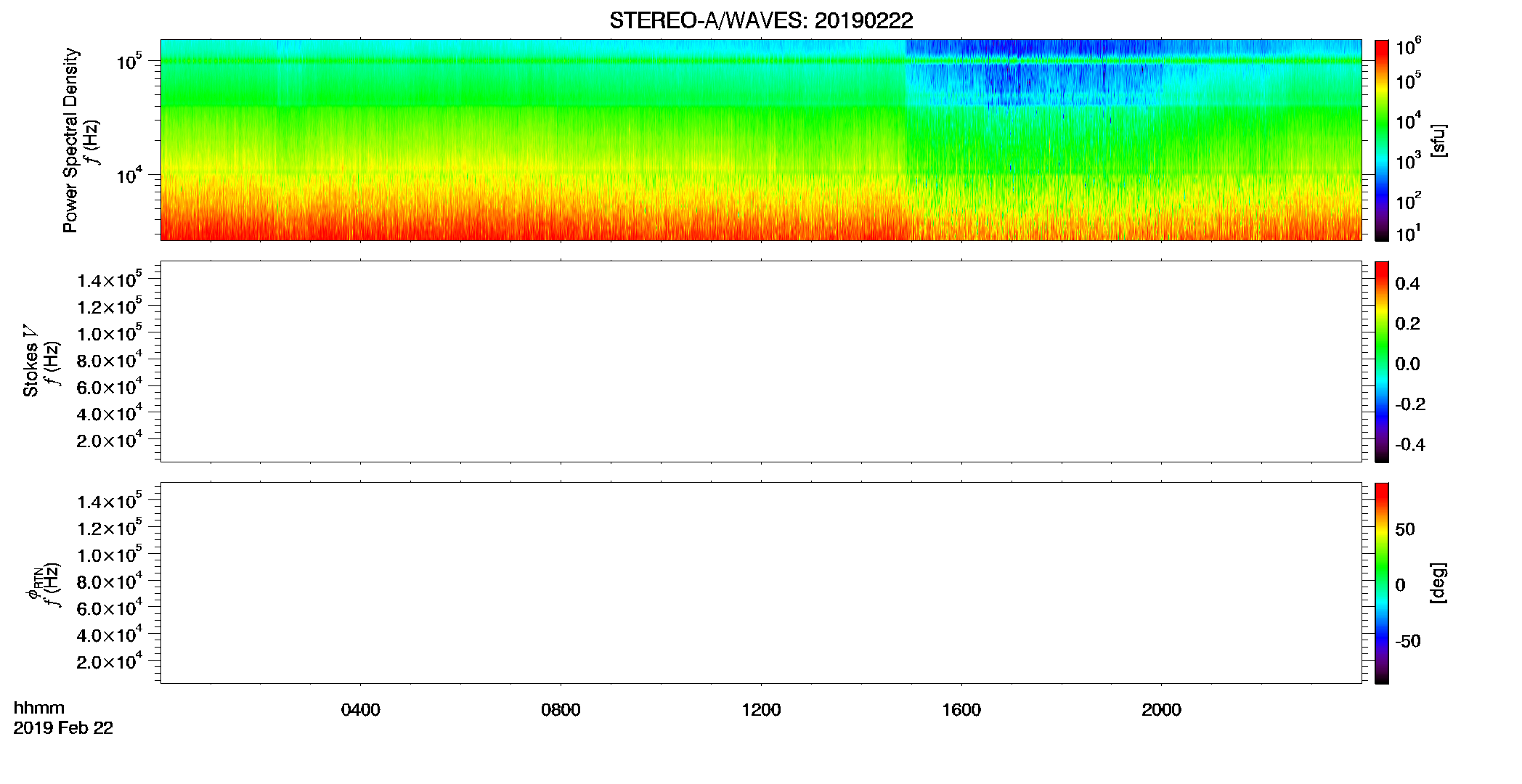
Task: Click the 2019 Feb 22 date label
Action: [x=63, y=728]
